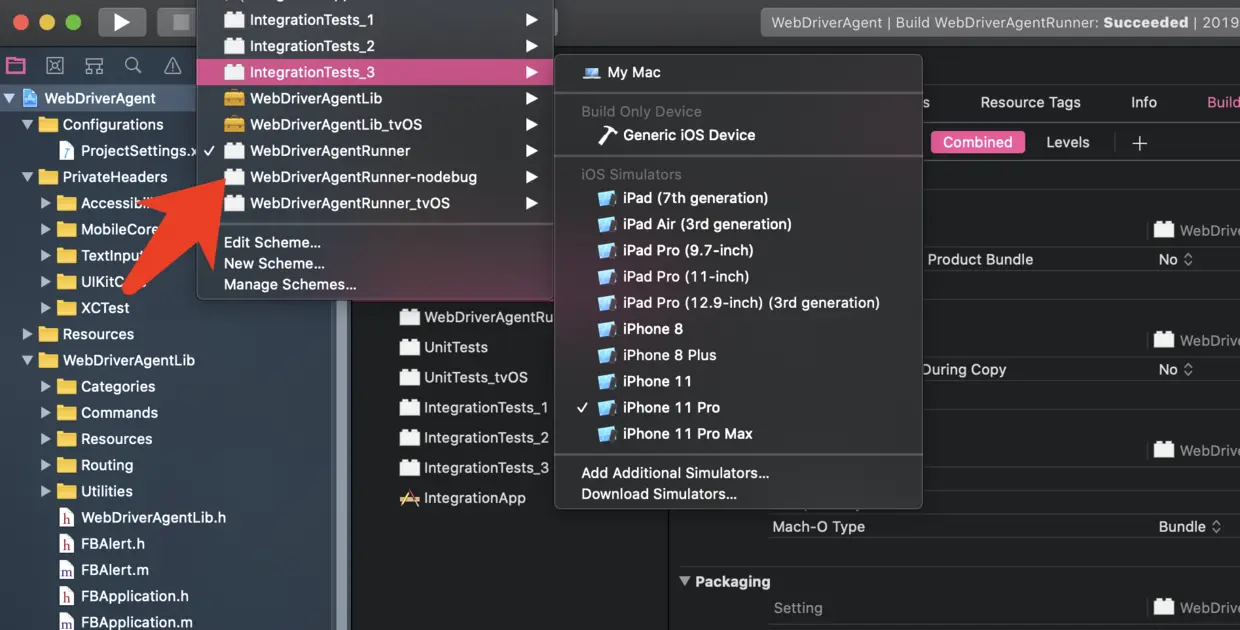Select the WebDriverAgentRunner-nodebug scheme
Viewport: 1240px width, 630px height.
point(363,177)
